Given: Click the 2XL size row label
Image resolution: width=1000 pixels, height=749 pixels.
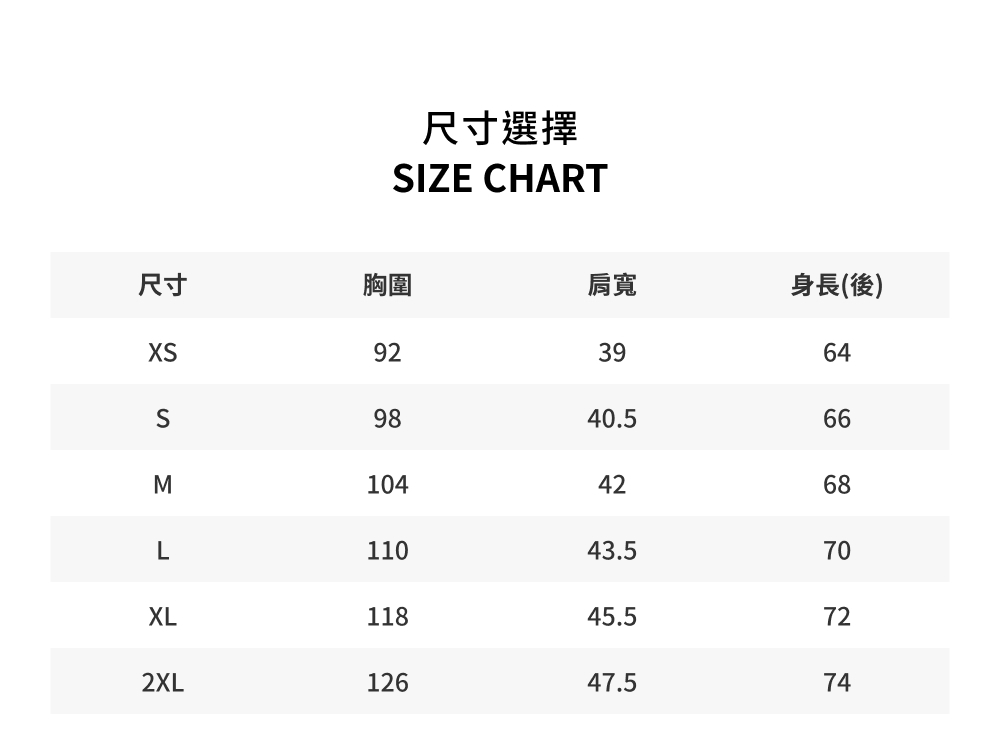Looking at the screenshot, I should pos(162,683).
